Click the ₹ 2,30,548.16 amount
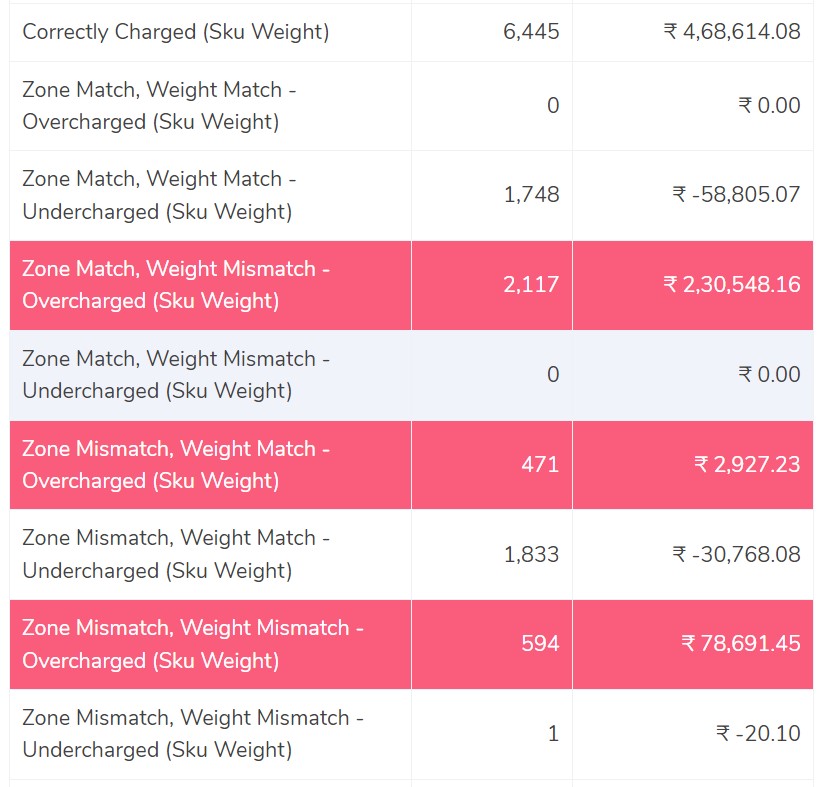 pos(732,285)
